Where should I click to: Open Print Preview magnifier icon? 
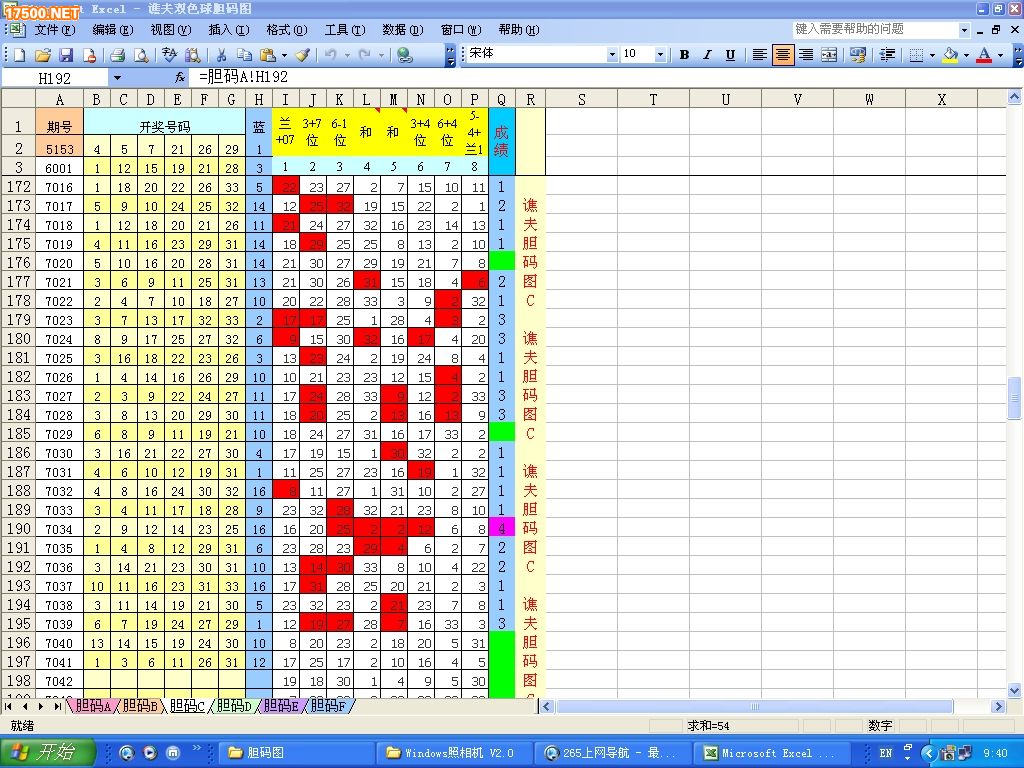(x=141, y=56)
